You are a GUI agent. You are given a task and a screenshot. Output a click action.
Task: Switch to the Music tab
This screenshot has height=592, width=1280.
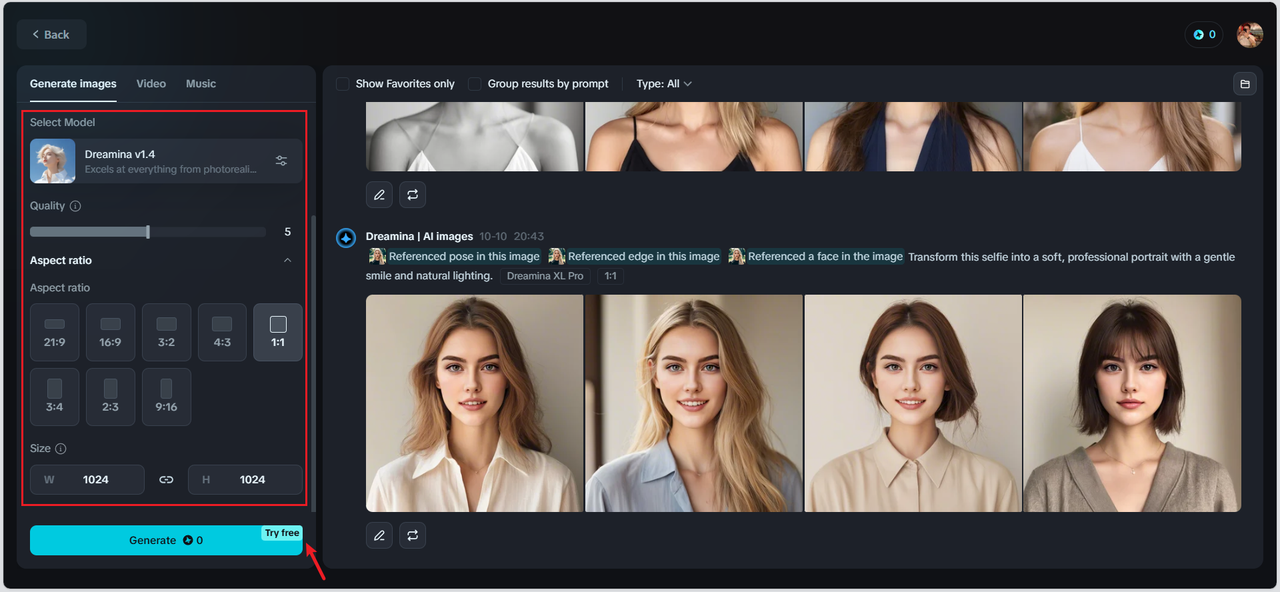point(201,84)
